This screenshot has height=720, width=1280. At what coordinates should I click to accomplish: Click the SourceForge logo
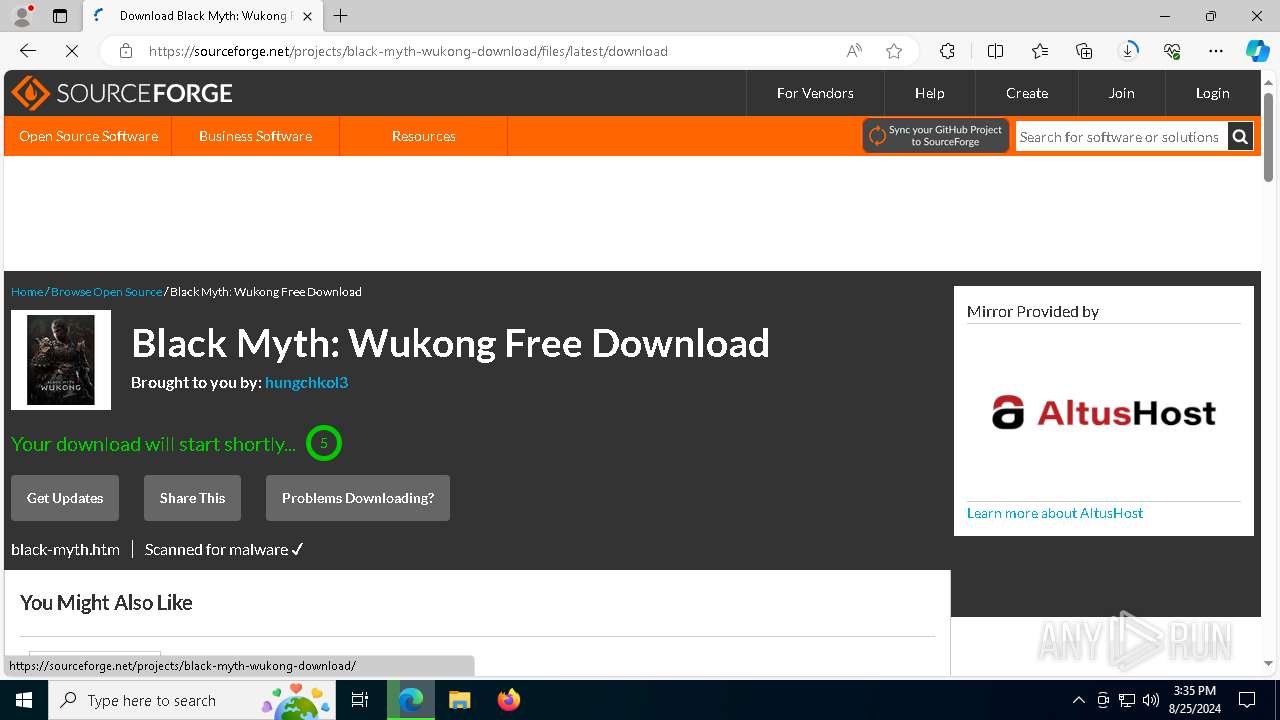coord(122,93)
